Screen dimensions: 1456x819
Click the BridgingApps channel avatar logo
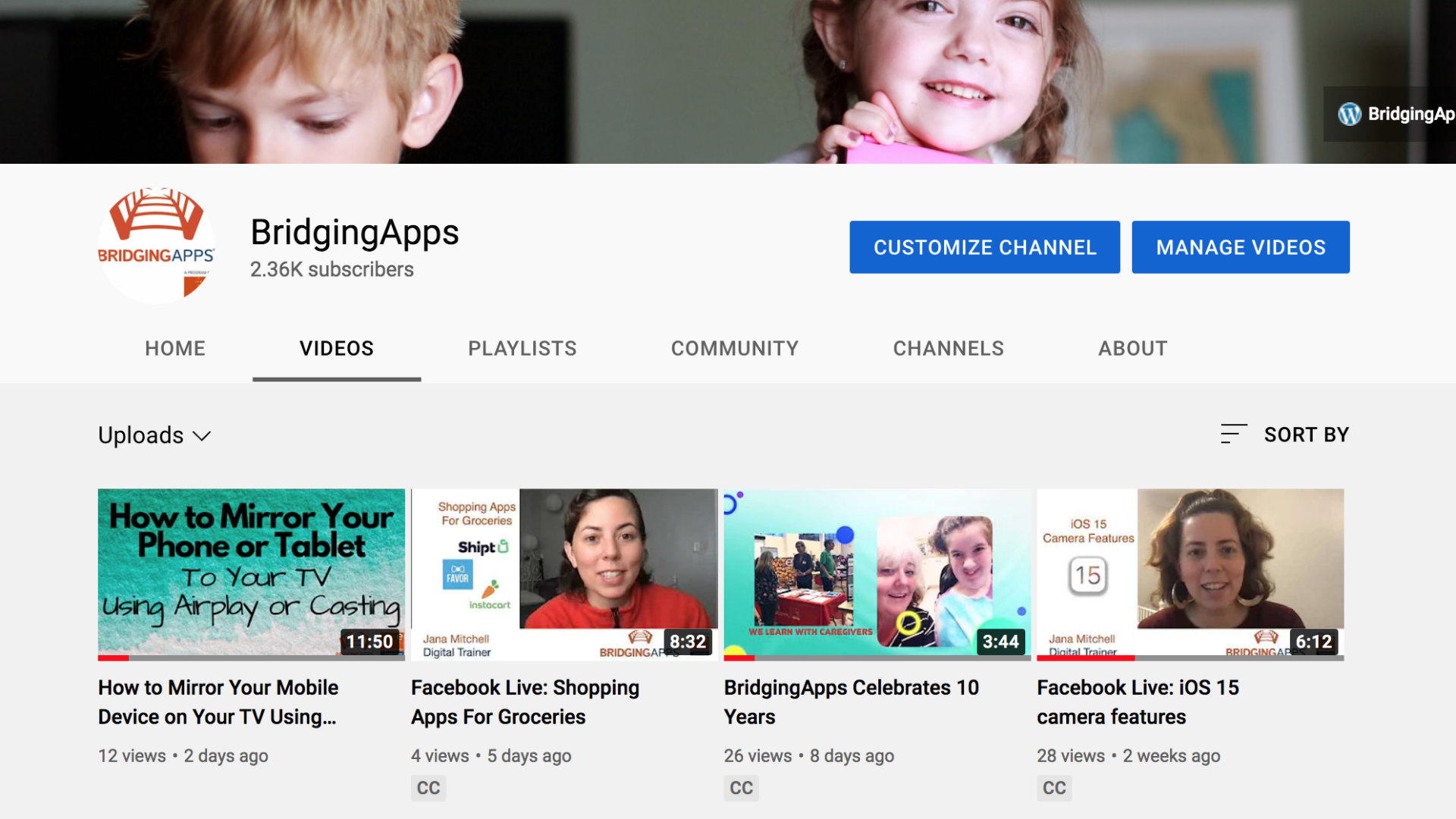click(156, 246)
